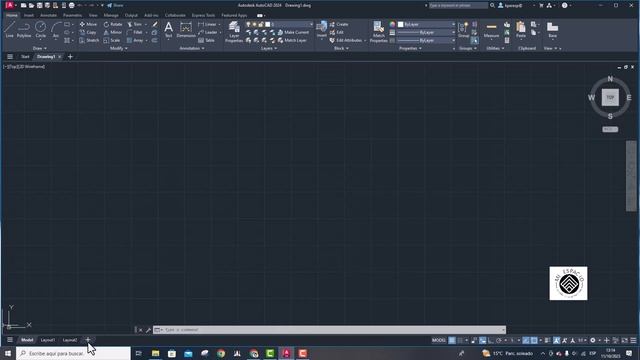Toggle ortho mode in status bar
Image resolution: width=640 pixels, height=360 pixels.
tap(491, 340)
